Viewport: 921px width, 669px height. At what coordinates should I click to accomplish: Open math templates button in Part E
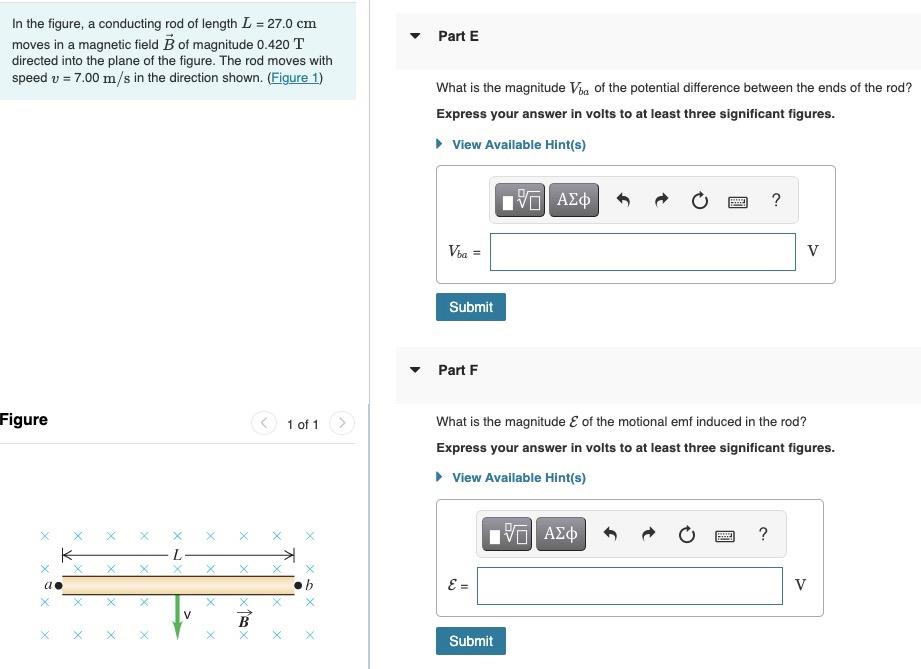[520, 200]
